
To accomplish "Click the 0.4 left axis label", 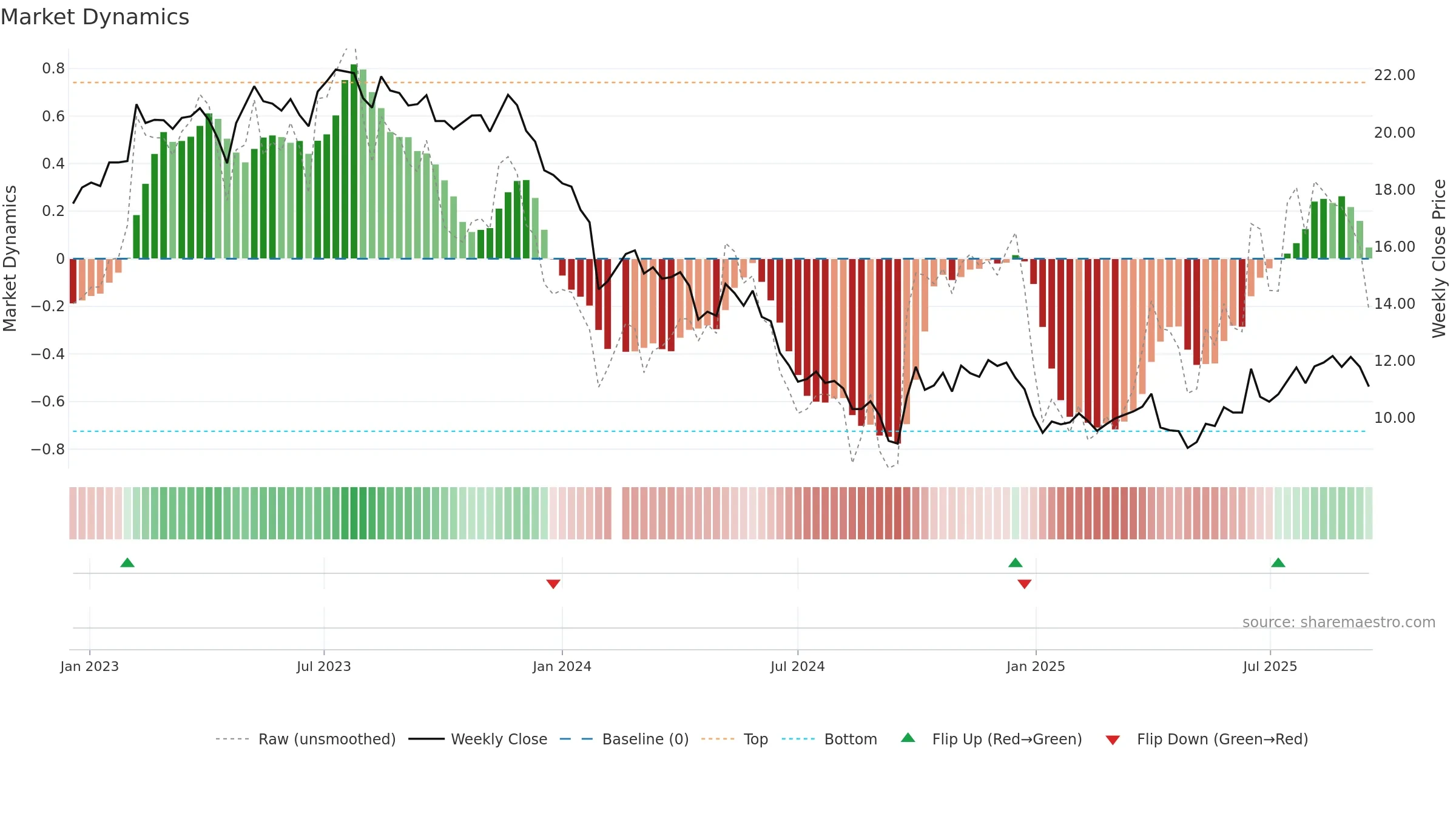I will click(53, 164).
